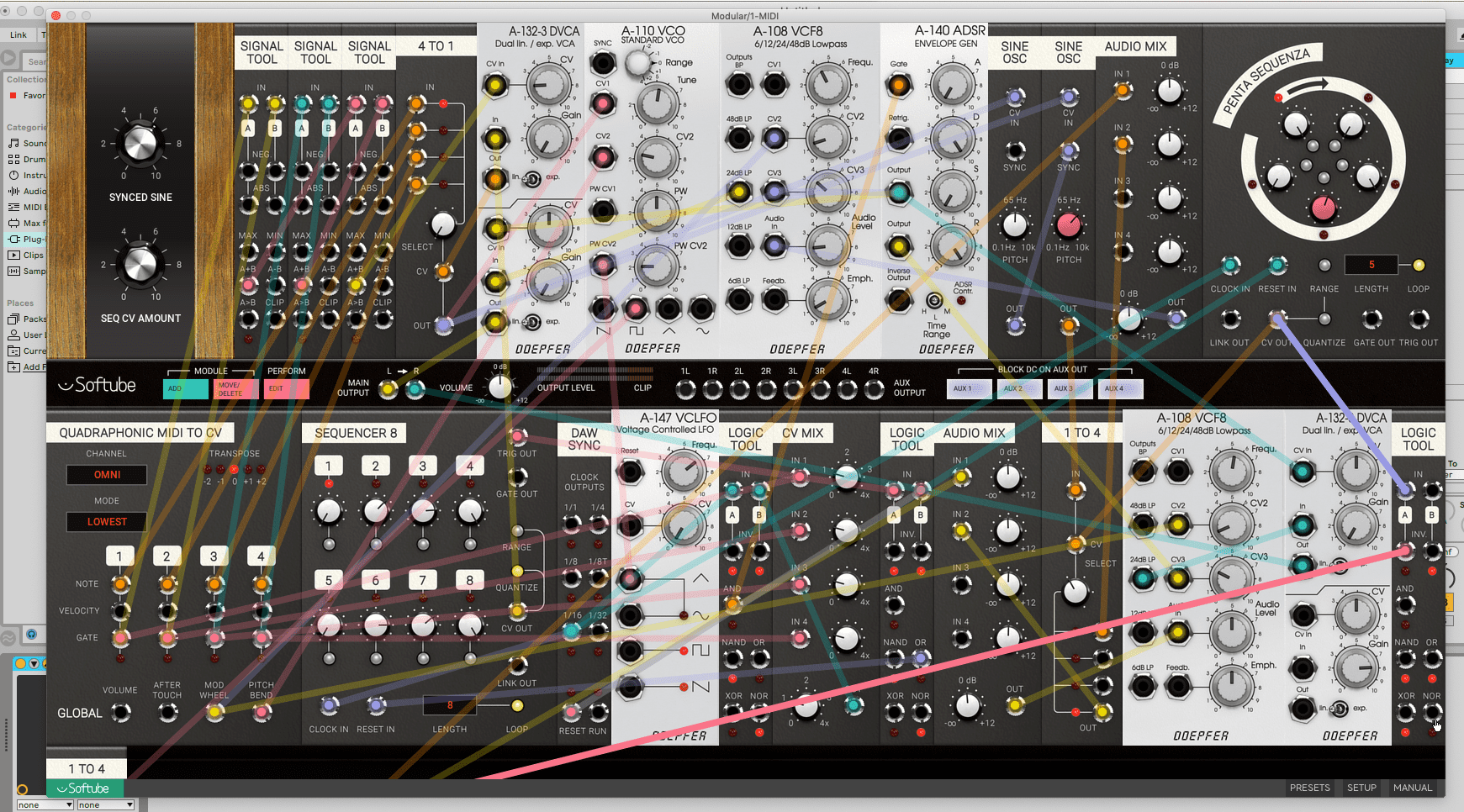The height and width of the screenshot is (812, 1464).
Task: Click the A-110 VCO Range selector
Action: [x=639, y=63]
